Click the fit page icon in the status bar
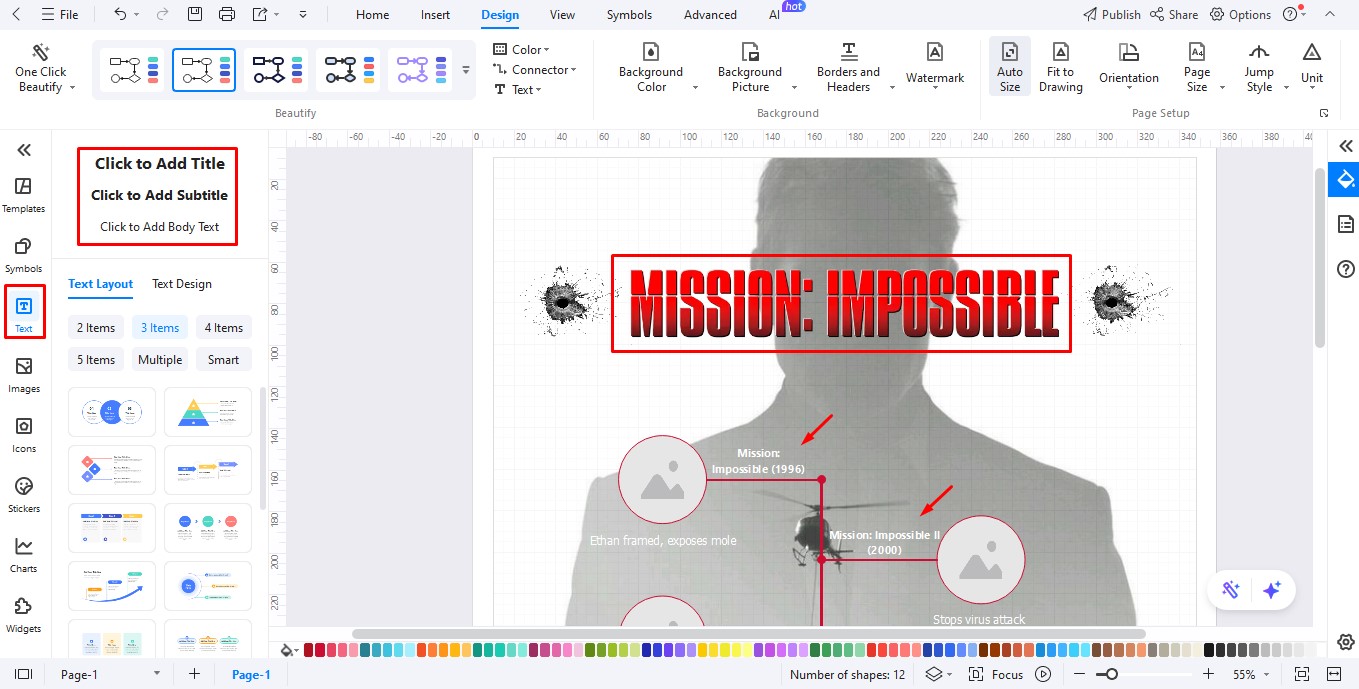Screen dimensions: 1359x689 (1301, 674)
